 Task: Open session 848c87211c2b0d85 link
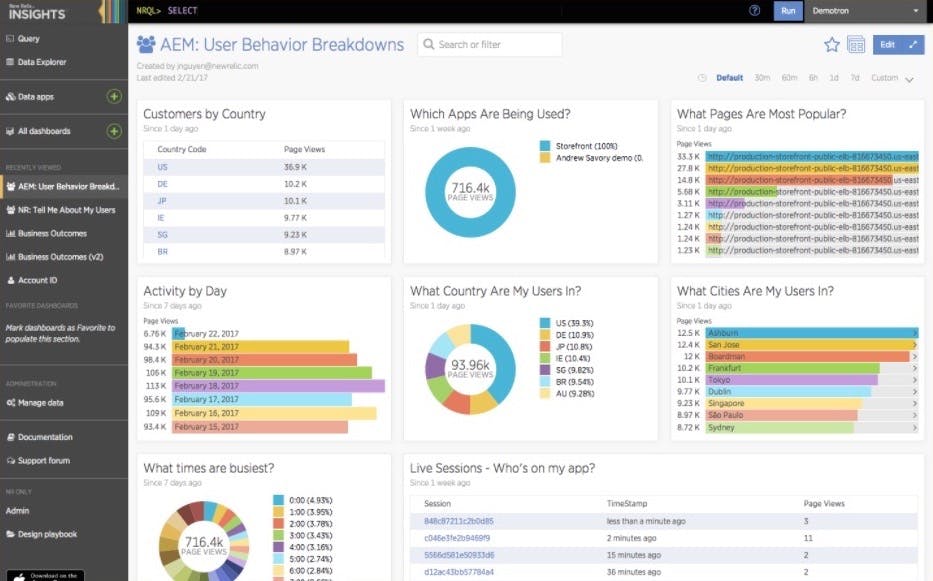[x=459, y=521]
